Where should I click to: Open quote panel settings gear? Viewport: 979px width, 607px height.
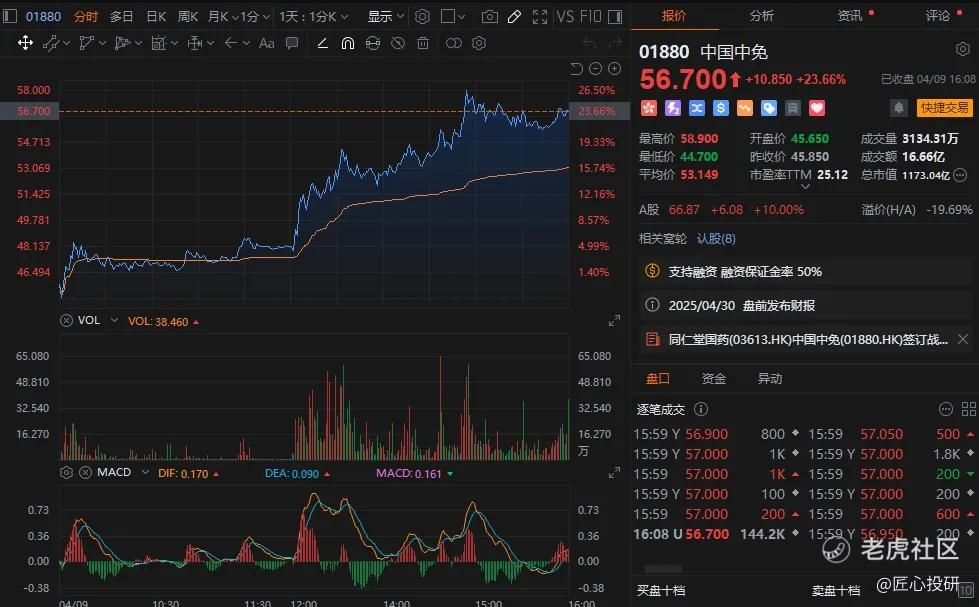click(963, 49)
